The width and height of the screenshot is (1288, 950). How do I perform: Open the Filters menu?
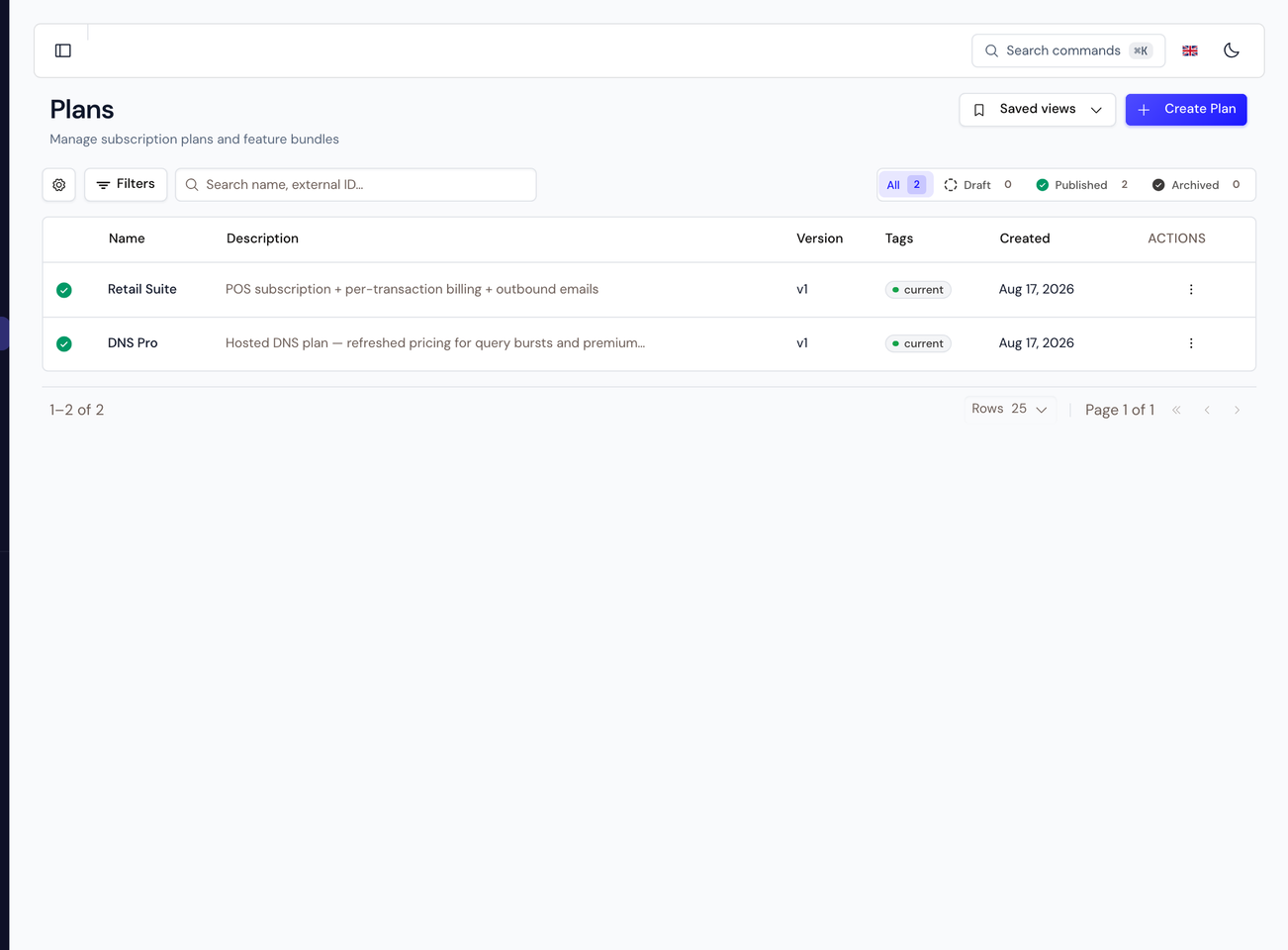126,185
